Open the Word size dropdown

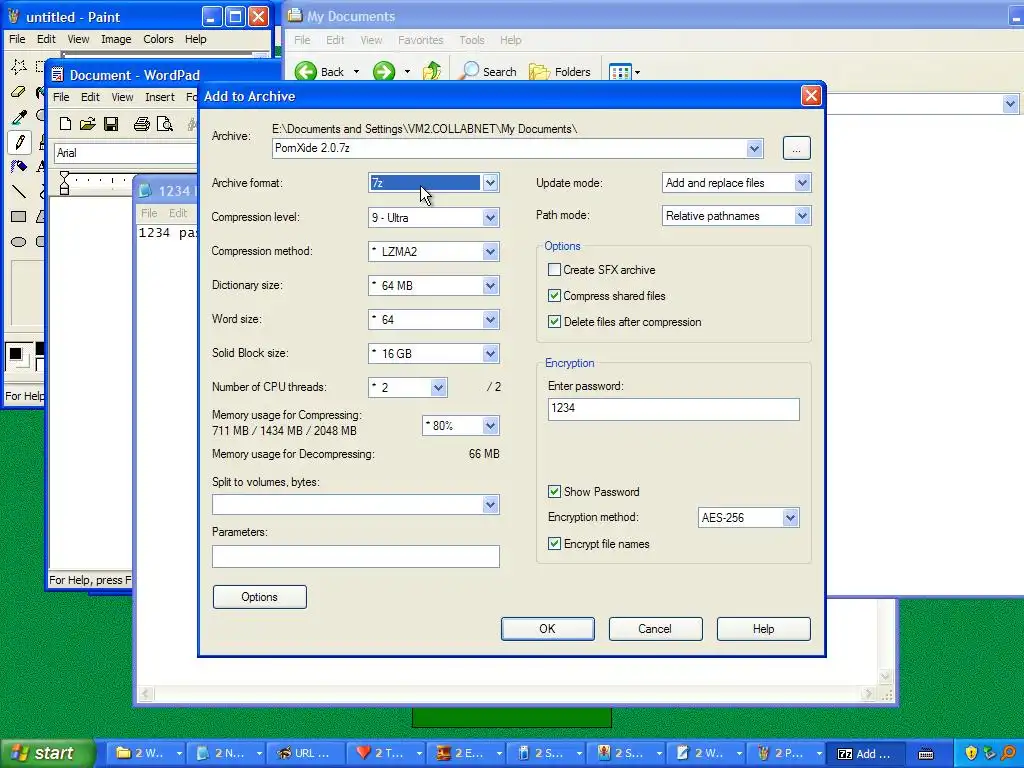tap(490, 319)
